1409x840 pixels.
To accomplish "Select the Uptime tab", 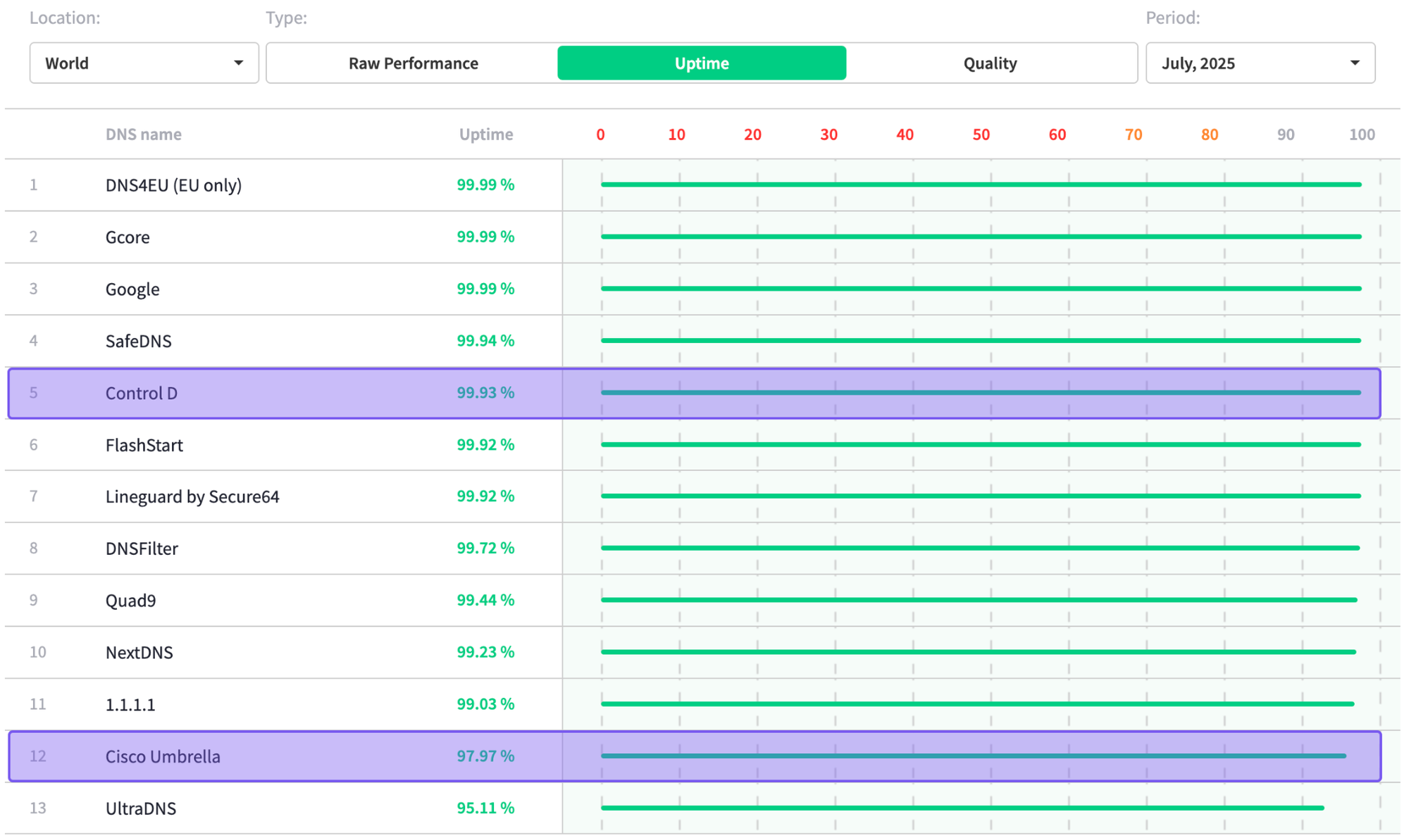I will pos(702,63).
